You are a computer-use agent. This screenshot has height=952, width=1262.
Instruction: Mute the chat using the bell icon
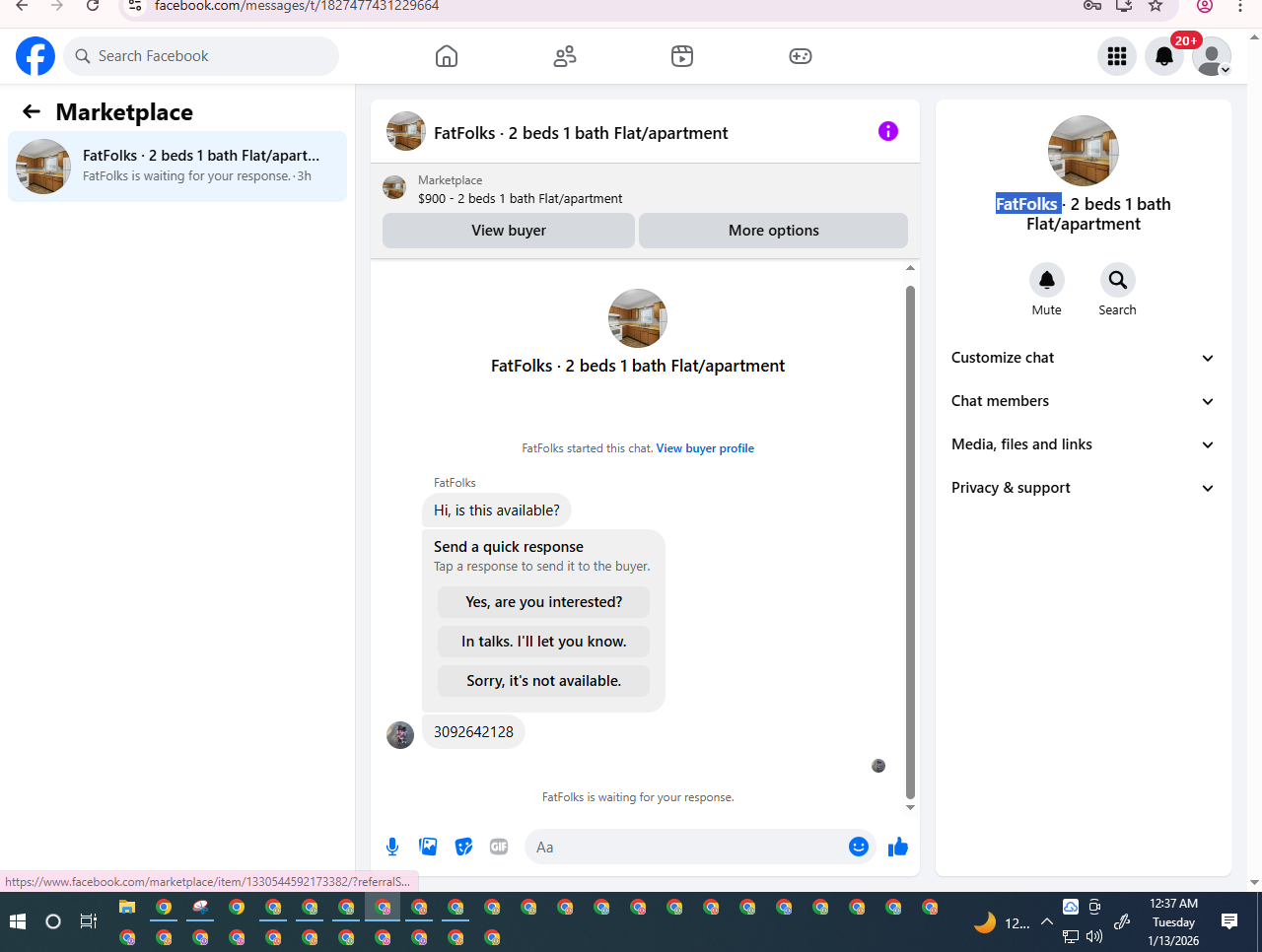[1047, 280]
